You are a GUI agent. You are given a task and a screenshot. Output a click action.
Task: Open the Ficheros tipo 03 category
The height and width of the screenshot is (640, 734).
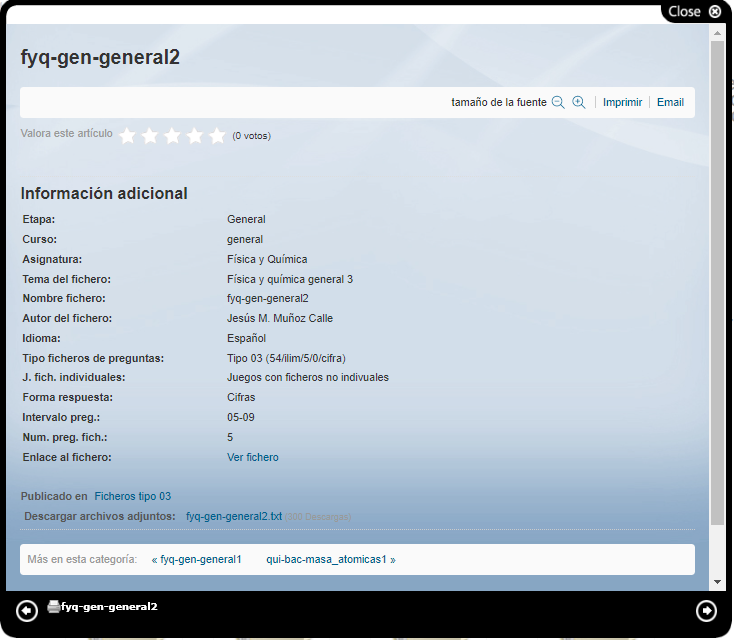[x=132, y=496]
